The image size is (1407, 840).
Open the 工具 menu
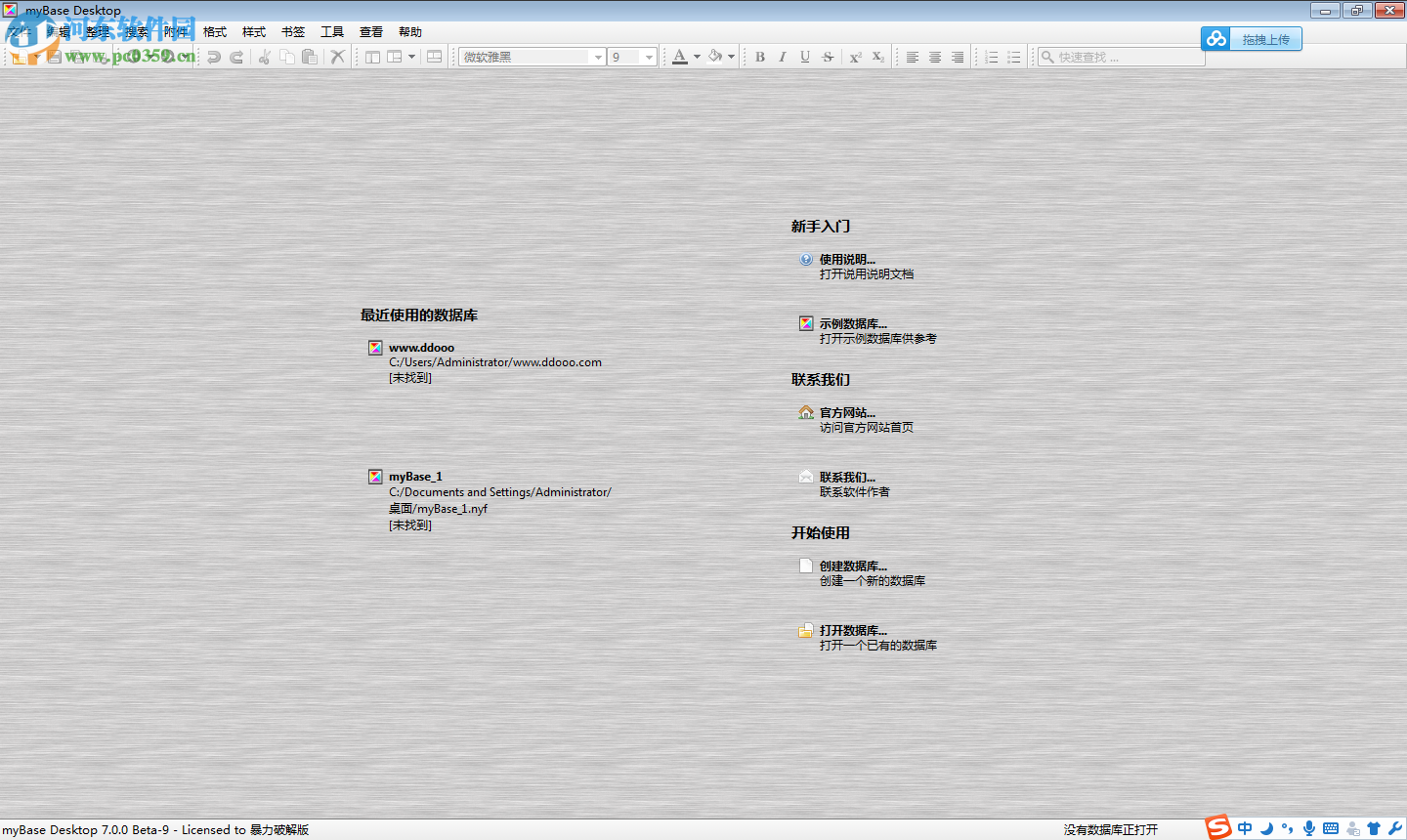coord(332,32)
